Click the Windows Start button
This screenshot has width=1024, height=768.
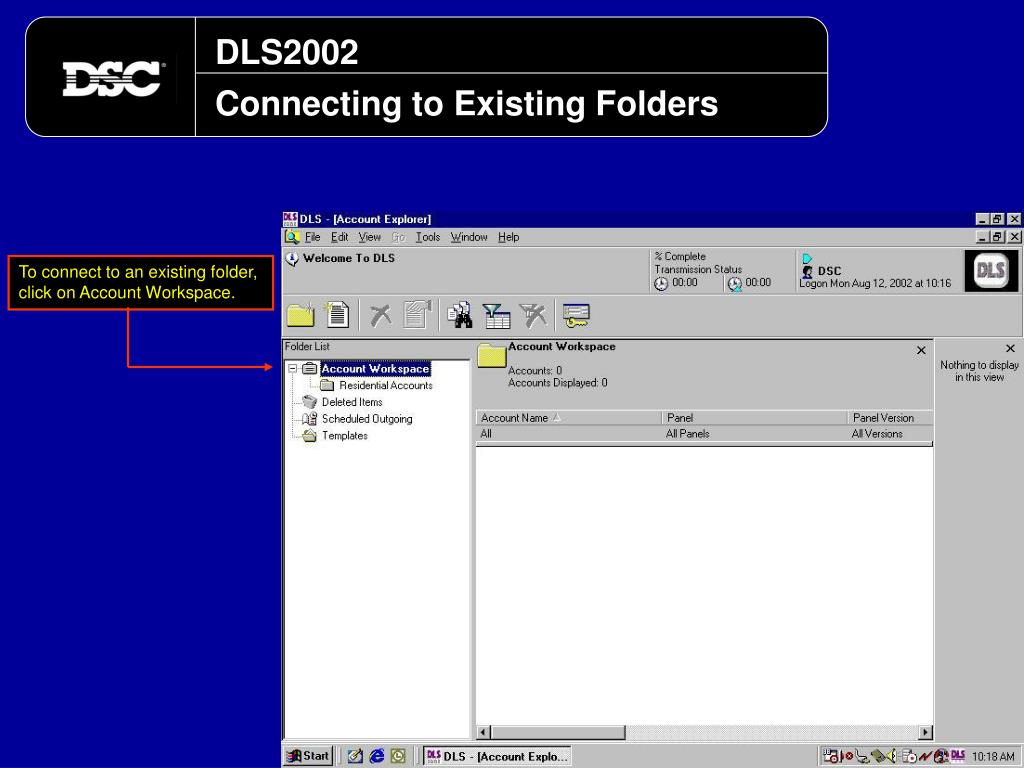coord(308,756)
